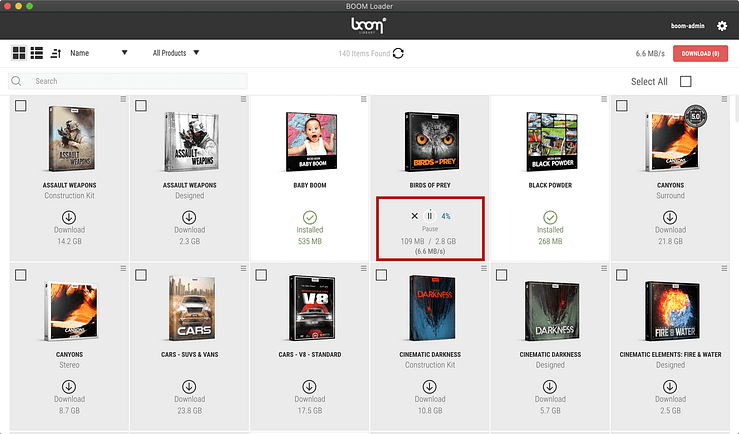
Task: Download Cars - V8 - Standard arrow icon
Action: point(309,386)
